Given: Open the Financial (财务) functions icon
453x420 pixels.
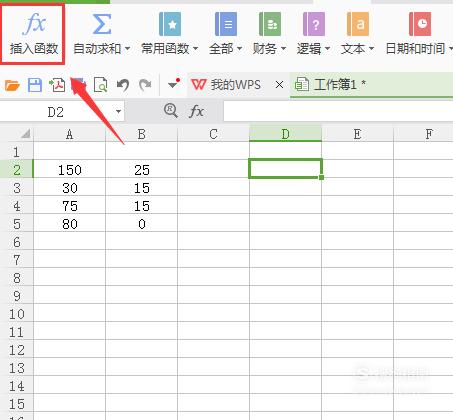Looking at the screenshot, I should (x=270, y=24).
